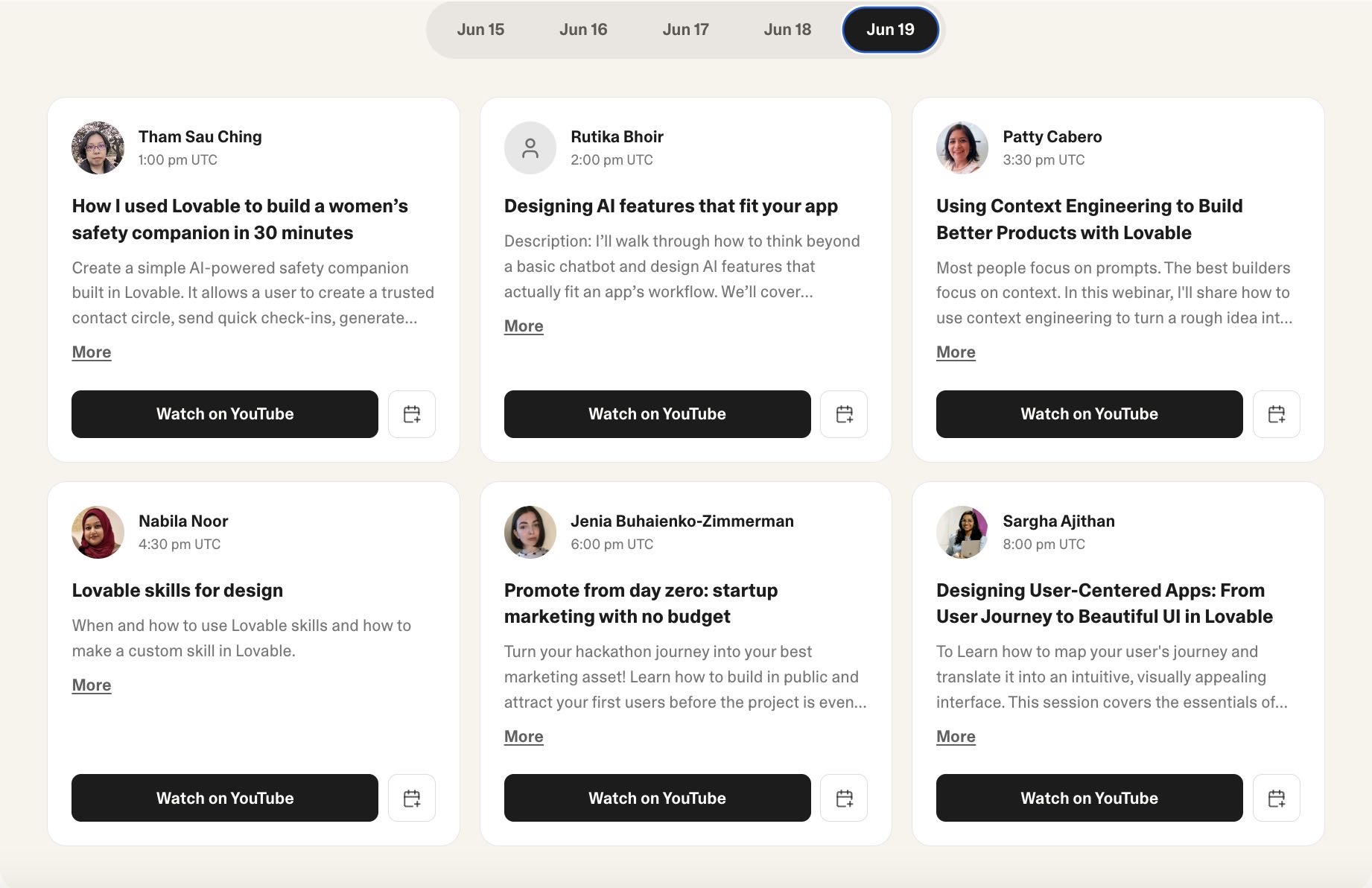Click the speaker name 'Jenia Buhaienko-Zimmerman'
Viewport: 1372px width, 888px height.
click(682, 521)
